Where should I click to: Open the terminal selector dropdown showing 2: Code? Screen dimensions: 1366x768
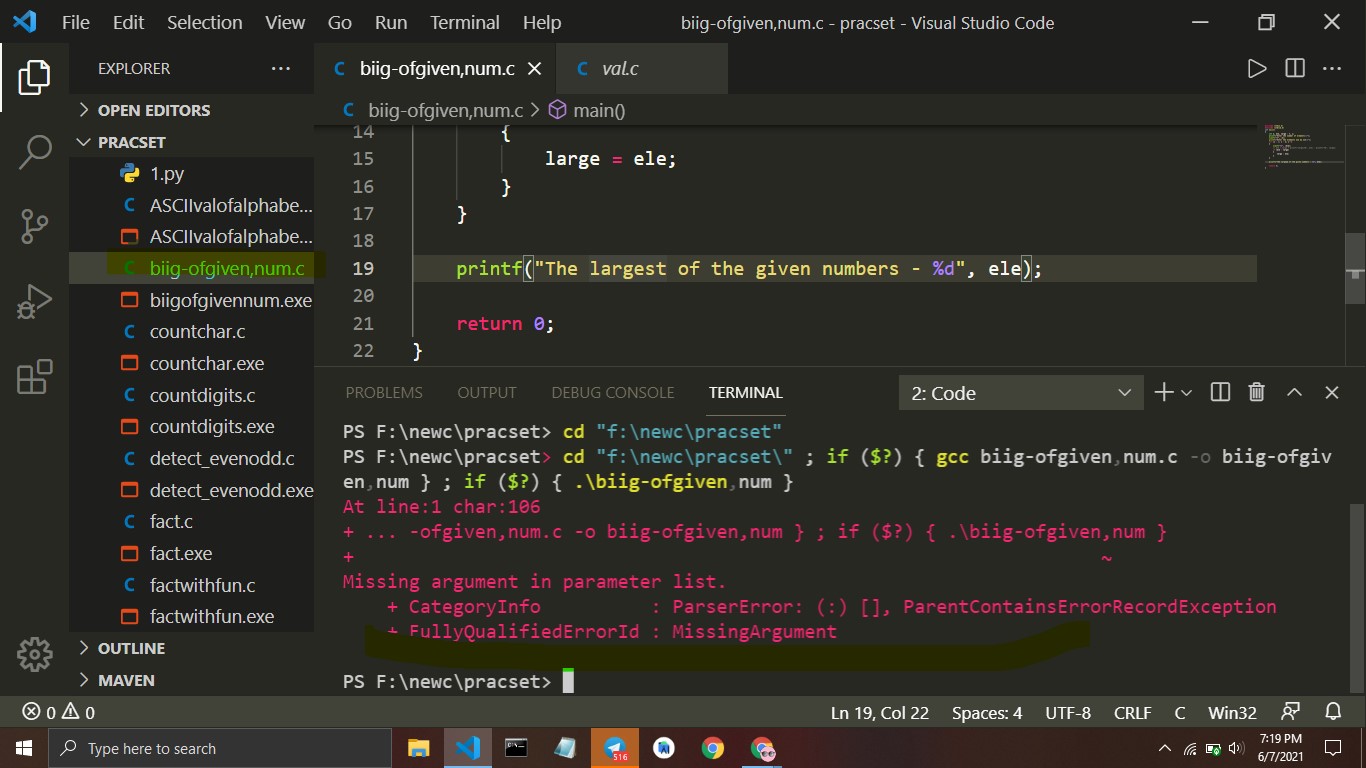tap(1020, 392)
